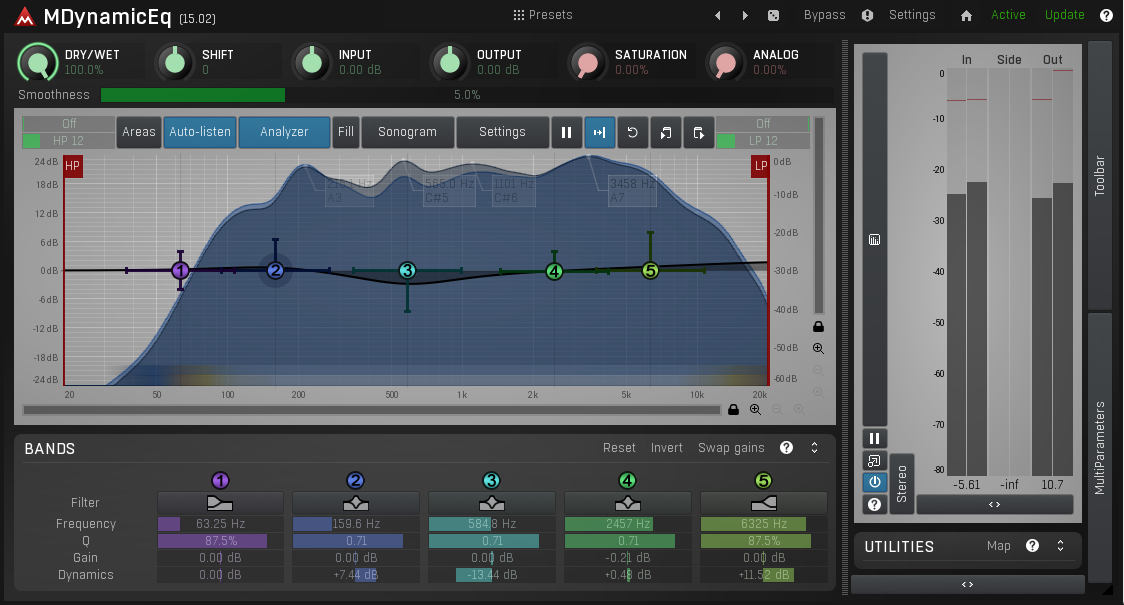The width and height of the screenshot is (1124, 605).
Task: Click Swap gains button
Action: pyautogui.click(x=731, y=447)
